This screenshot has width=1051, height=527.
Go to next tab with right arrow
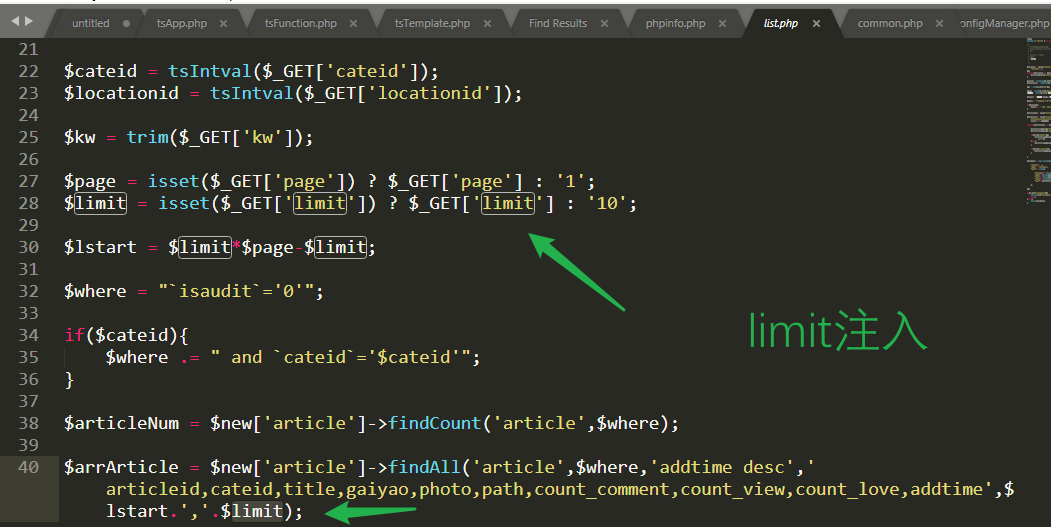coord(28,21)
